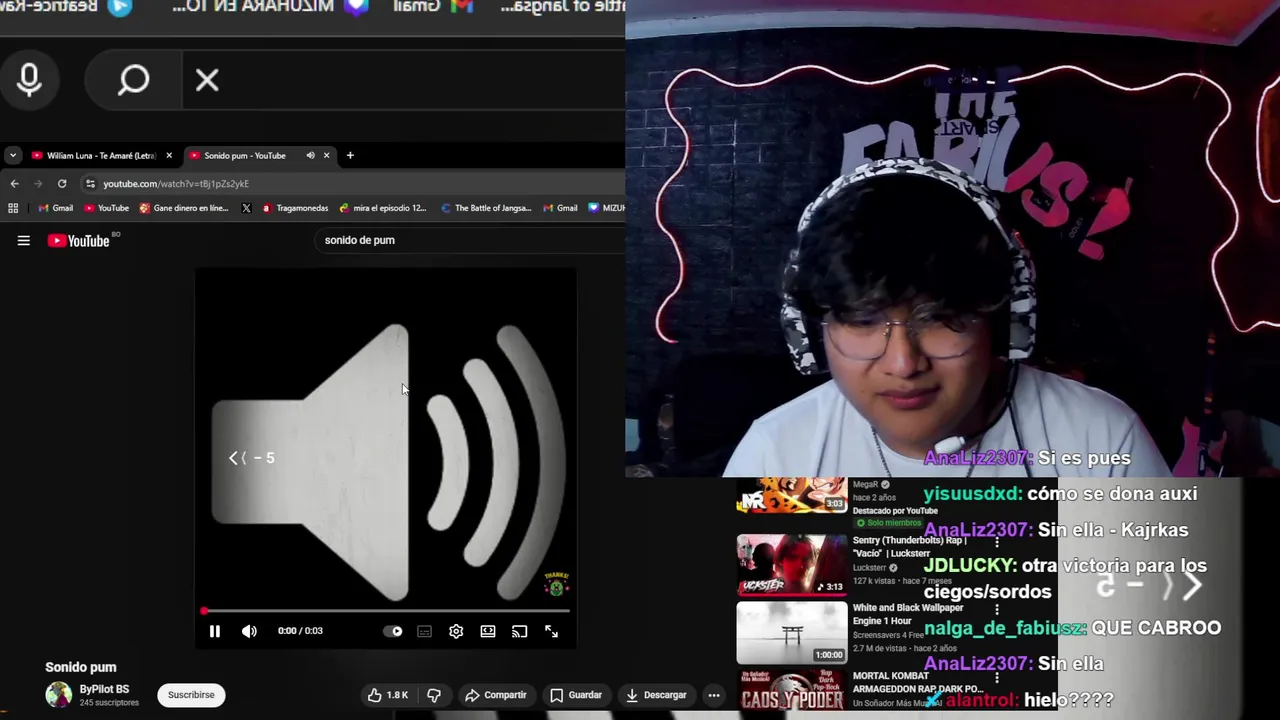Open ByPilot BS channel avatar
Viewport: 1280px width, 720px height.
[59, 695]
